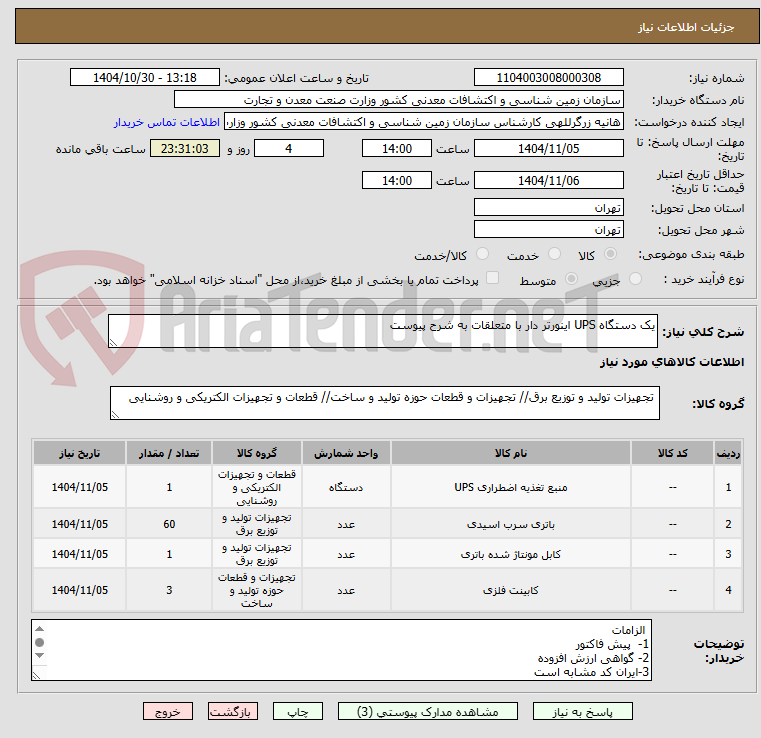Click the unit cell دستگاه
The image size is (761, 738).
[346, 487]
